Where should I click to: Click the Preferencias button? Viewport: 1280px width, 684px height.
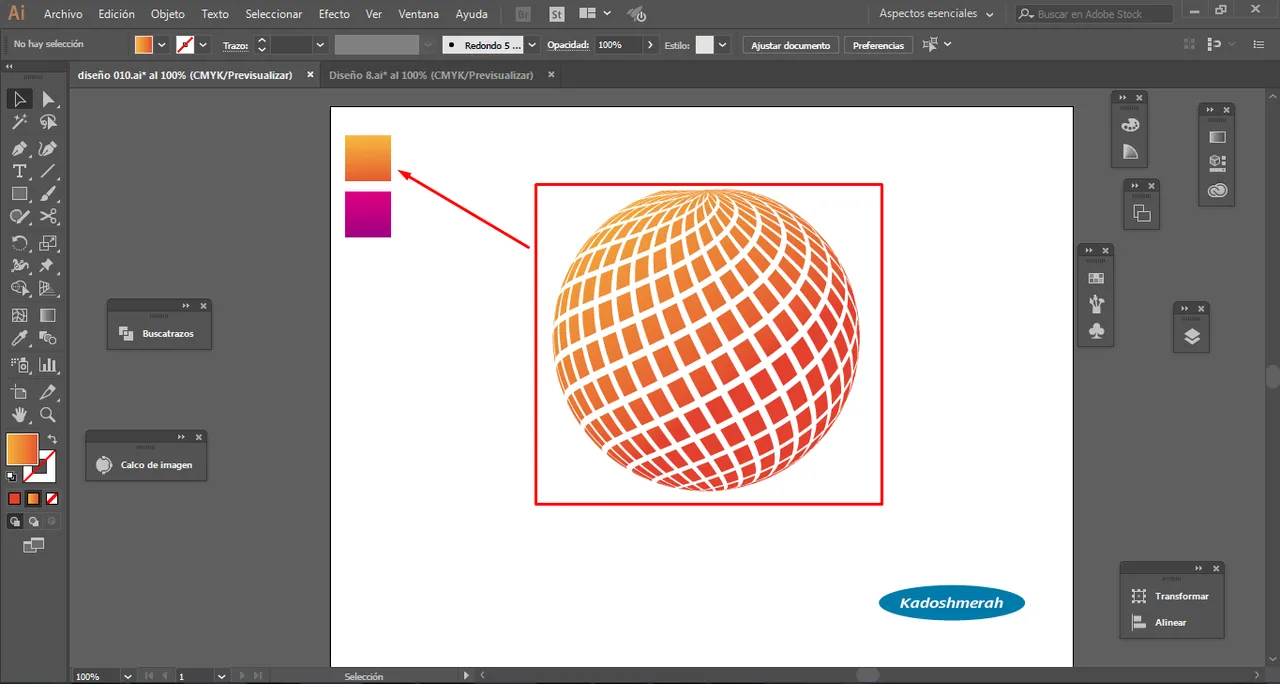pyautogui.click(x=878, y=45)
